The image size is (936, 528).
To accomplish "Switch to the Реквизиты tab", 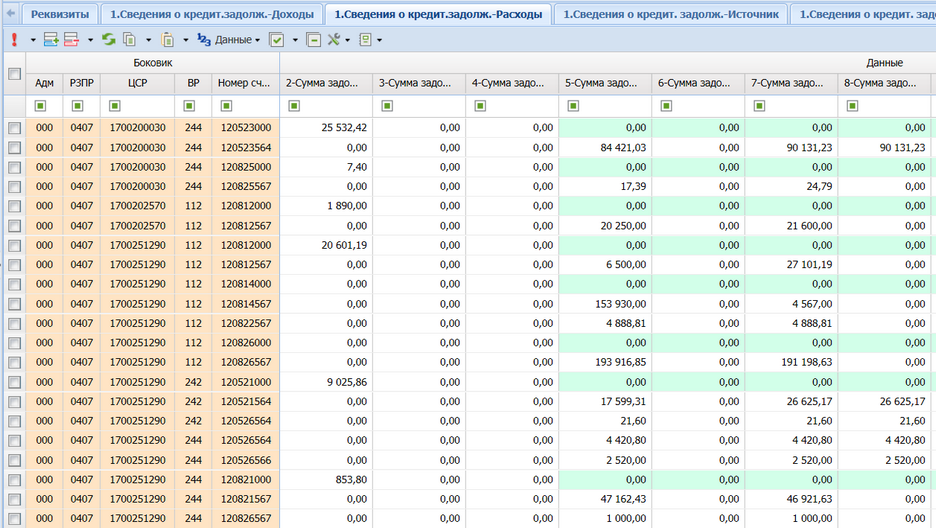I will pos(60,14).
